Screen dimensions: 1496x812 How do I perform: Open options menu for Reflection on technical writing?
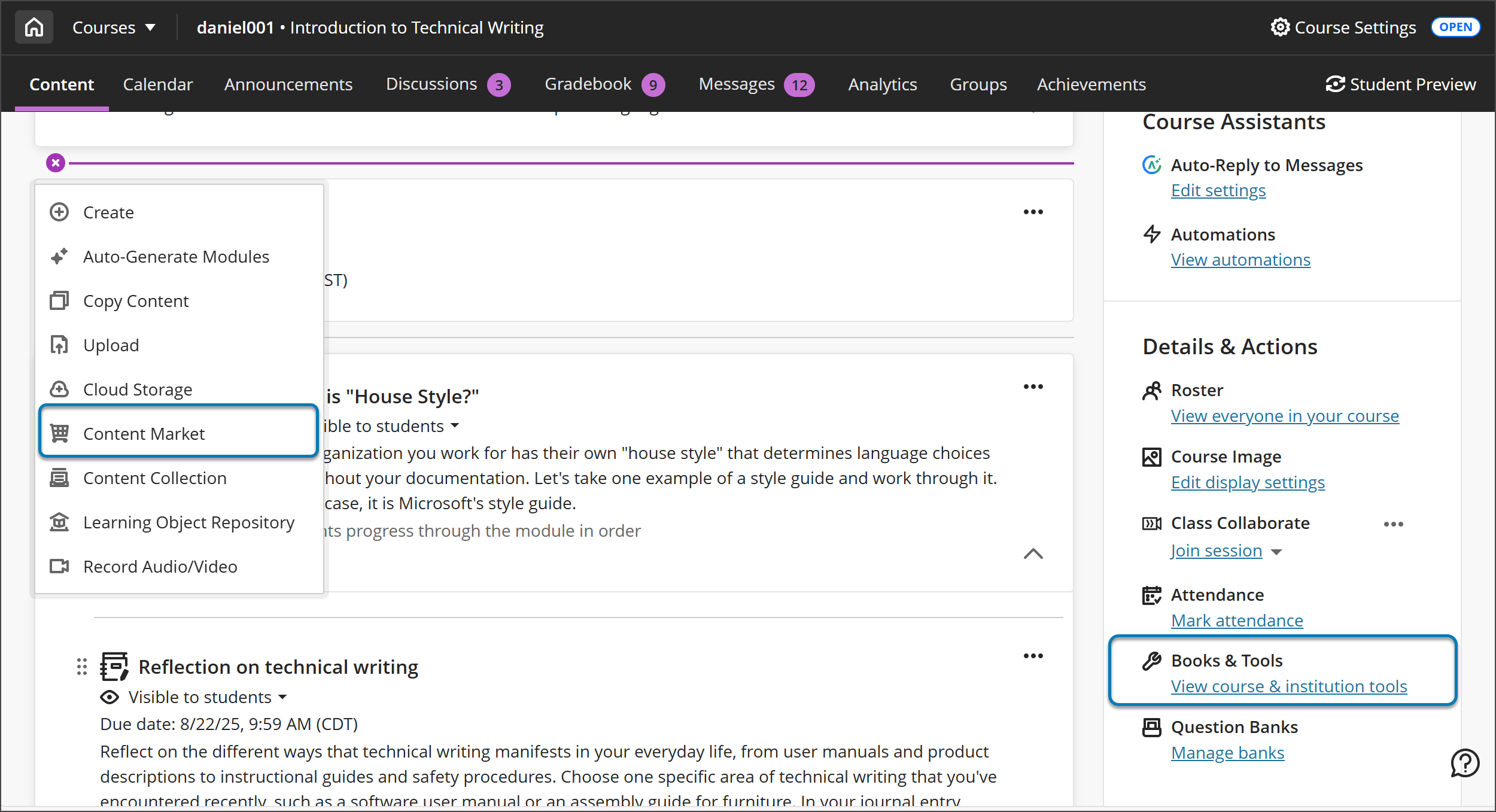click(x=1033, y=655)
